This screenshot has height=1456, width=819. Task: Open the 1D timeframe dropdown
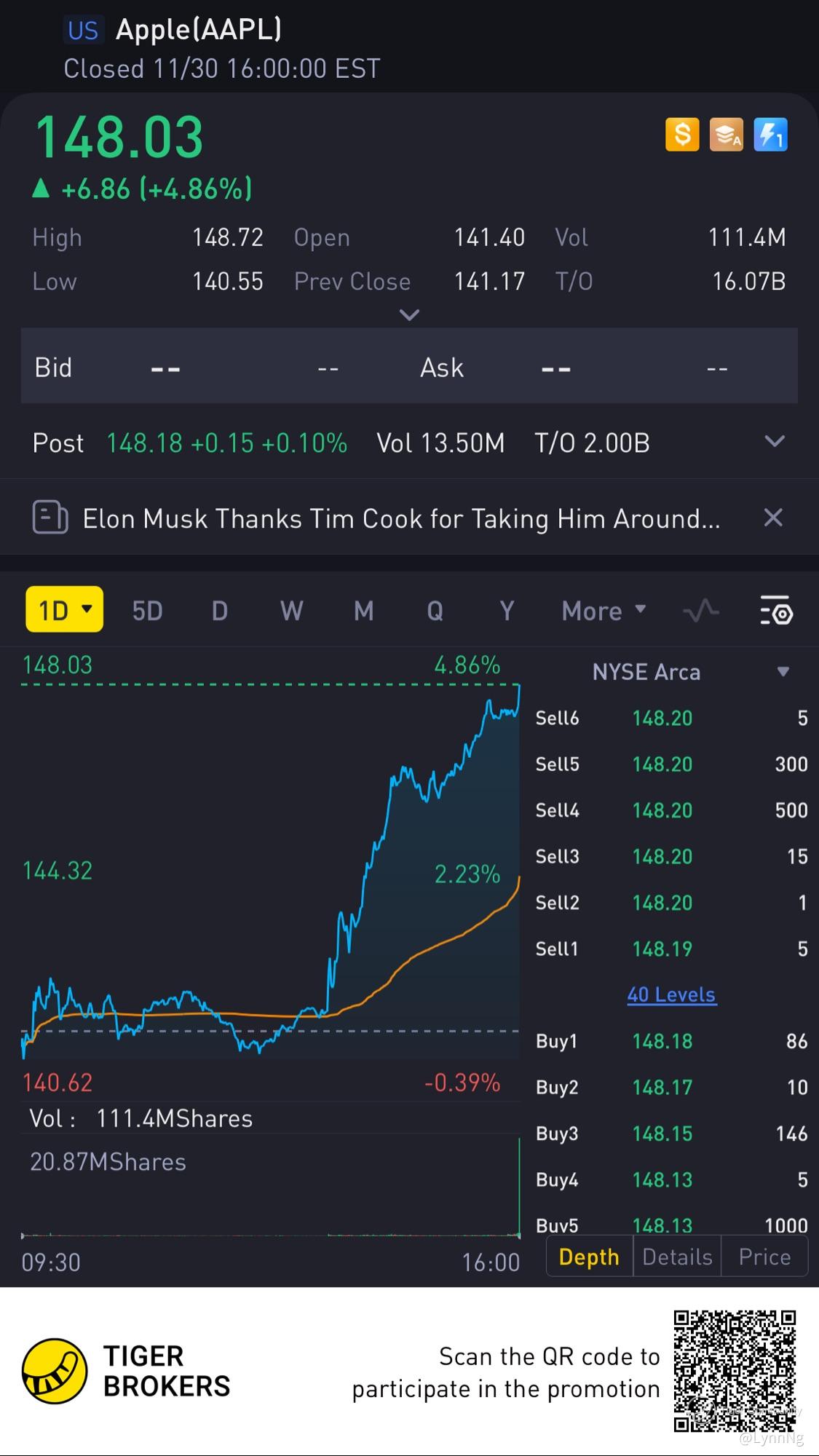point(65,609)
